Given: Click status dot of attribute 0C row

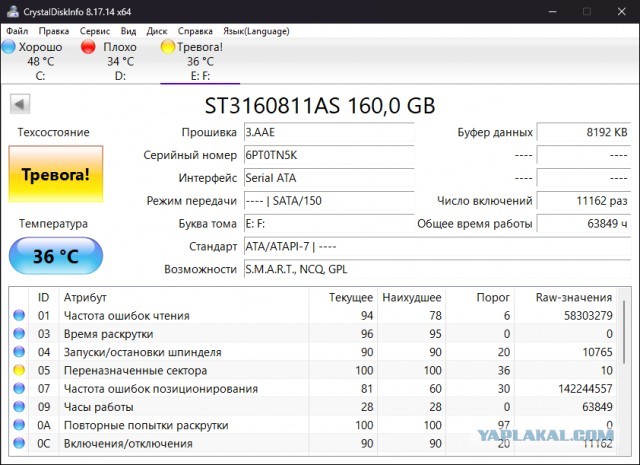Looking at the screenshot, I should coord(19,443).
